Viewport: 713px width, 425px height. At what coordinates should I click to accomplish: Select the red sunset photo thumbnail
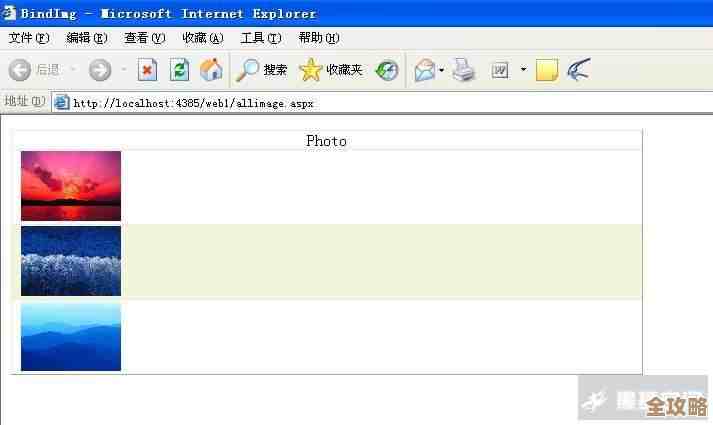pyautogui.click(x=71, y=186)
